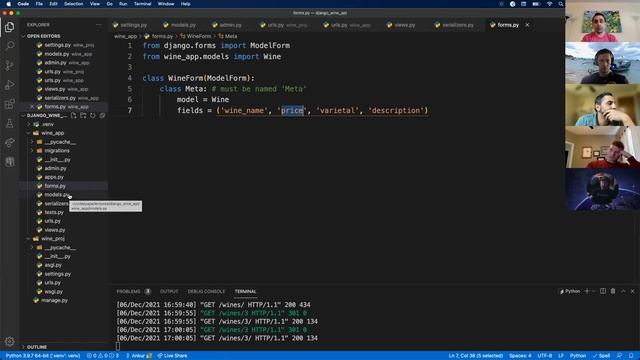The width and height of the screenshot is (640, 360).
Task: Open macOS Wi-Fi menu icon
Action: 549,4
